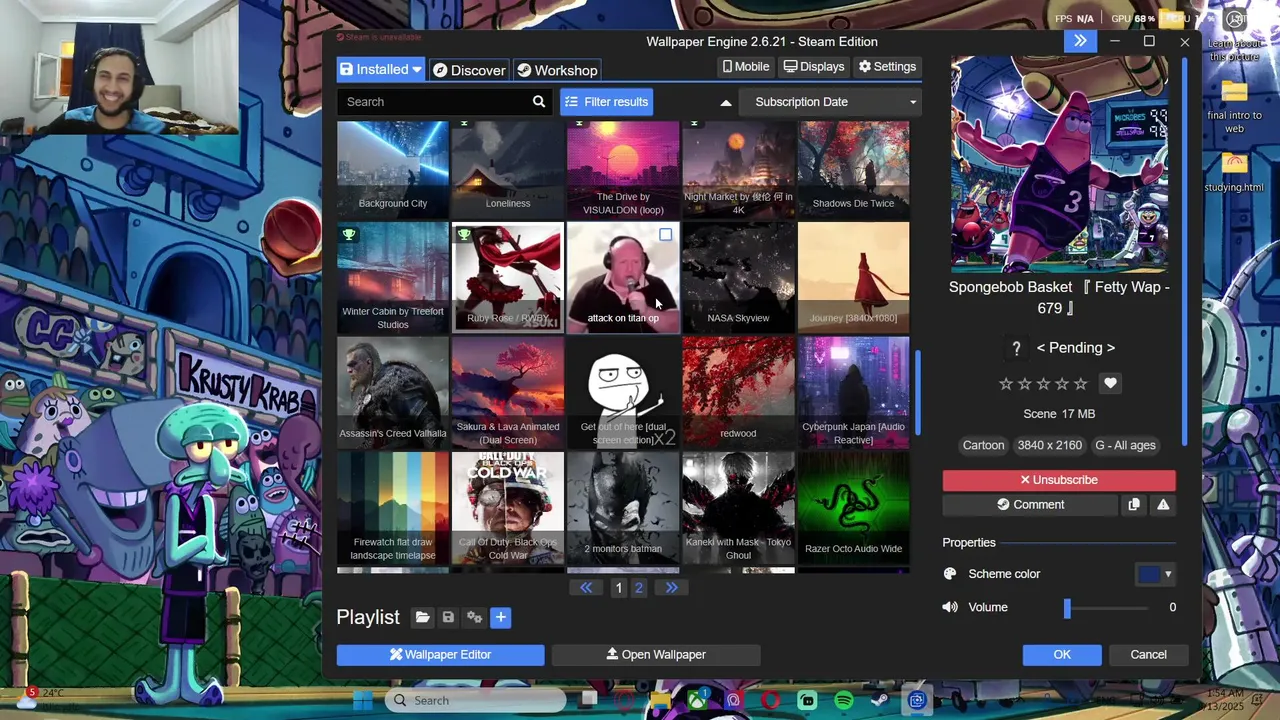Go to page 2 of wallpapers
The image size is (1280, 720).
coord(639,588)
